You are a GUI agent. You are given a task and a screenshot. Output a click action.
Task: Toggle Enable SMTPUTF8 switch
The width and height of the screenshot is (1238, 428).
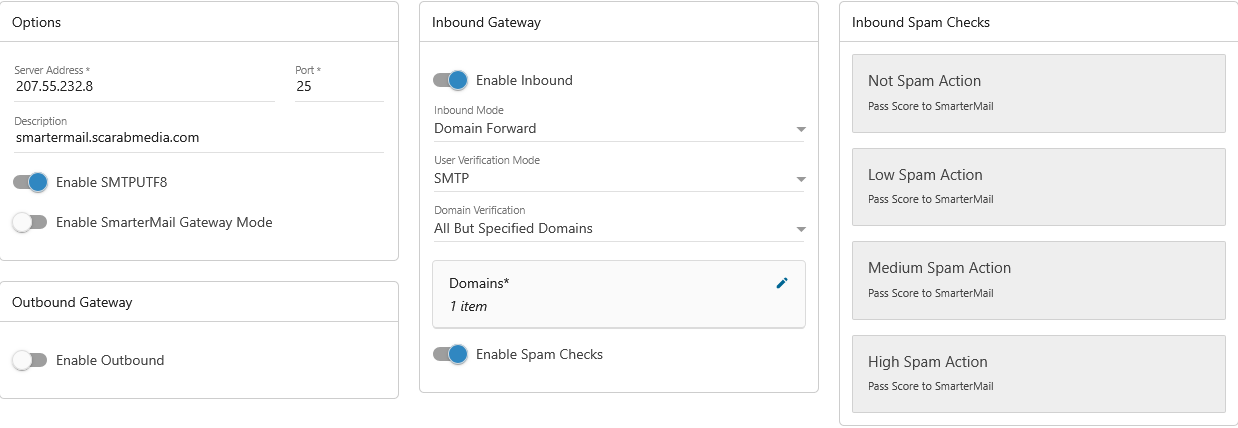click(x=30, y=182)
